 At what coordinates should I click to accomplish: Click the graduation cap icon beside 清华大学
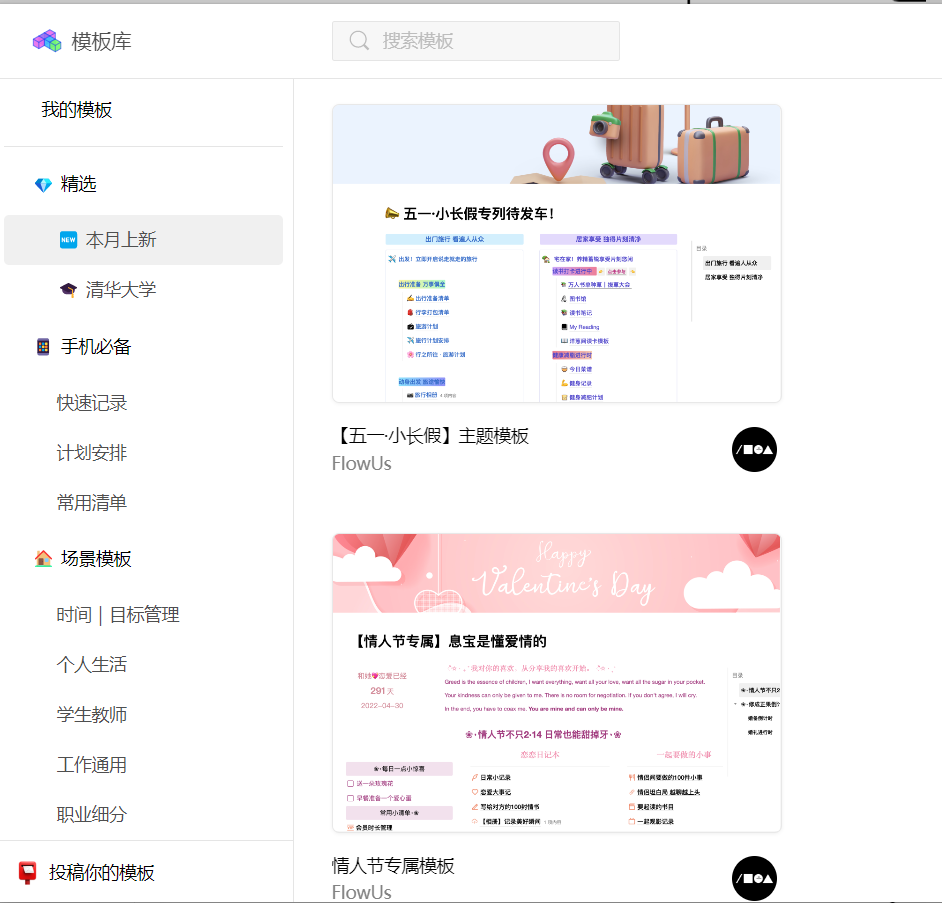coord(68,290)
